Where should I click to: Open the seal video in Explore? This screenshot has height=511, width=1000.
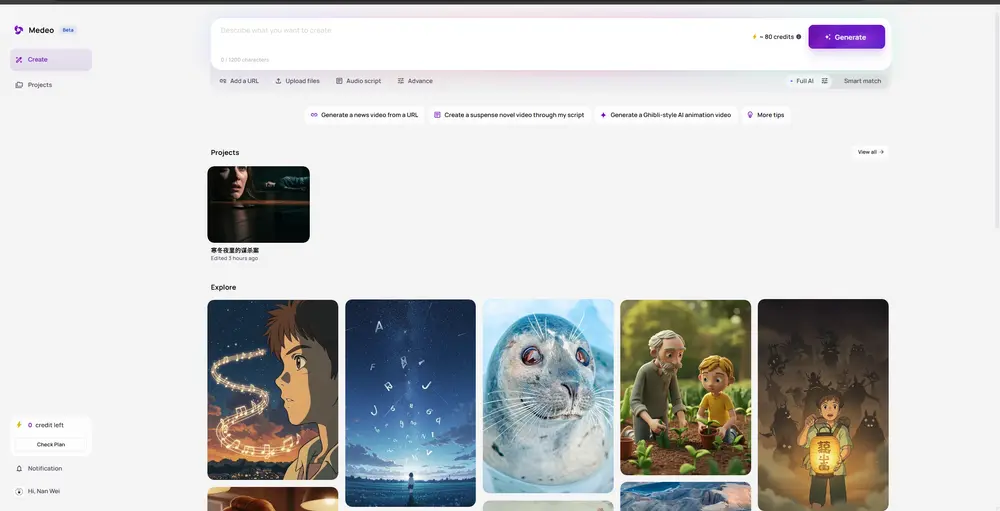[x=548, y=395]
